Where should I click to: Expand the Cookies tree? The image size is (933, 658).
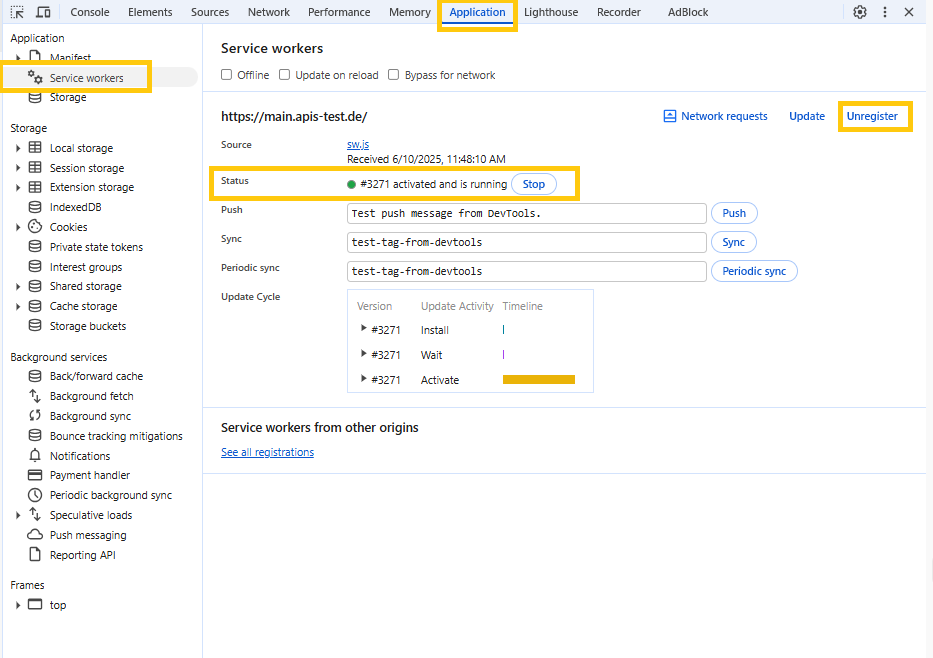coord(18,227)
